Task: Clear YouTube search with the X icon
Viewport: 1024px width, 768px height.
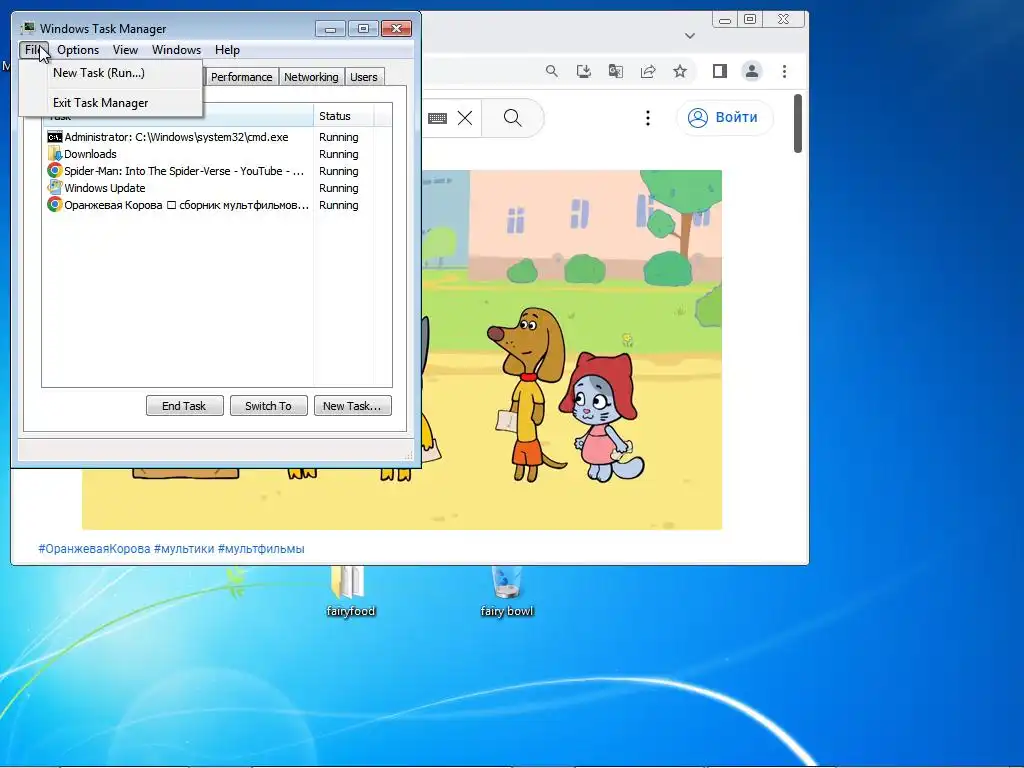Action: pos(465,118)
